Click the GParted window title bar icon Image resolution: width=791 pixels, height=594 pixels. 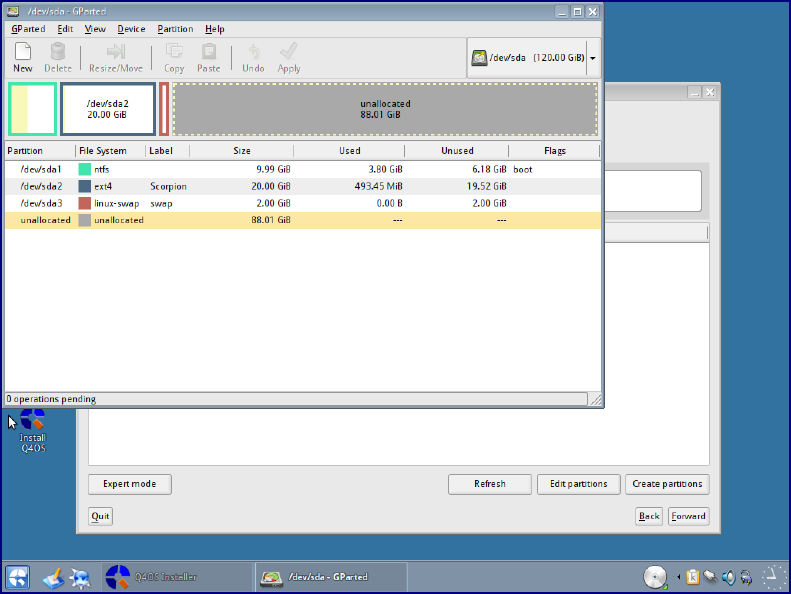tap(13, 11)
